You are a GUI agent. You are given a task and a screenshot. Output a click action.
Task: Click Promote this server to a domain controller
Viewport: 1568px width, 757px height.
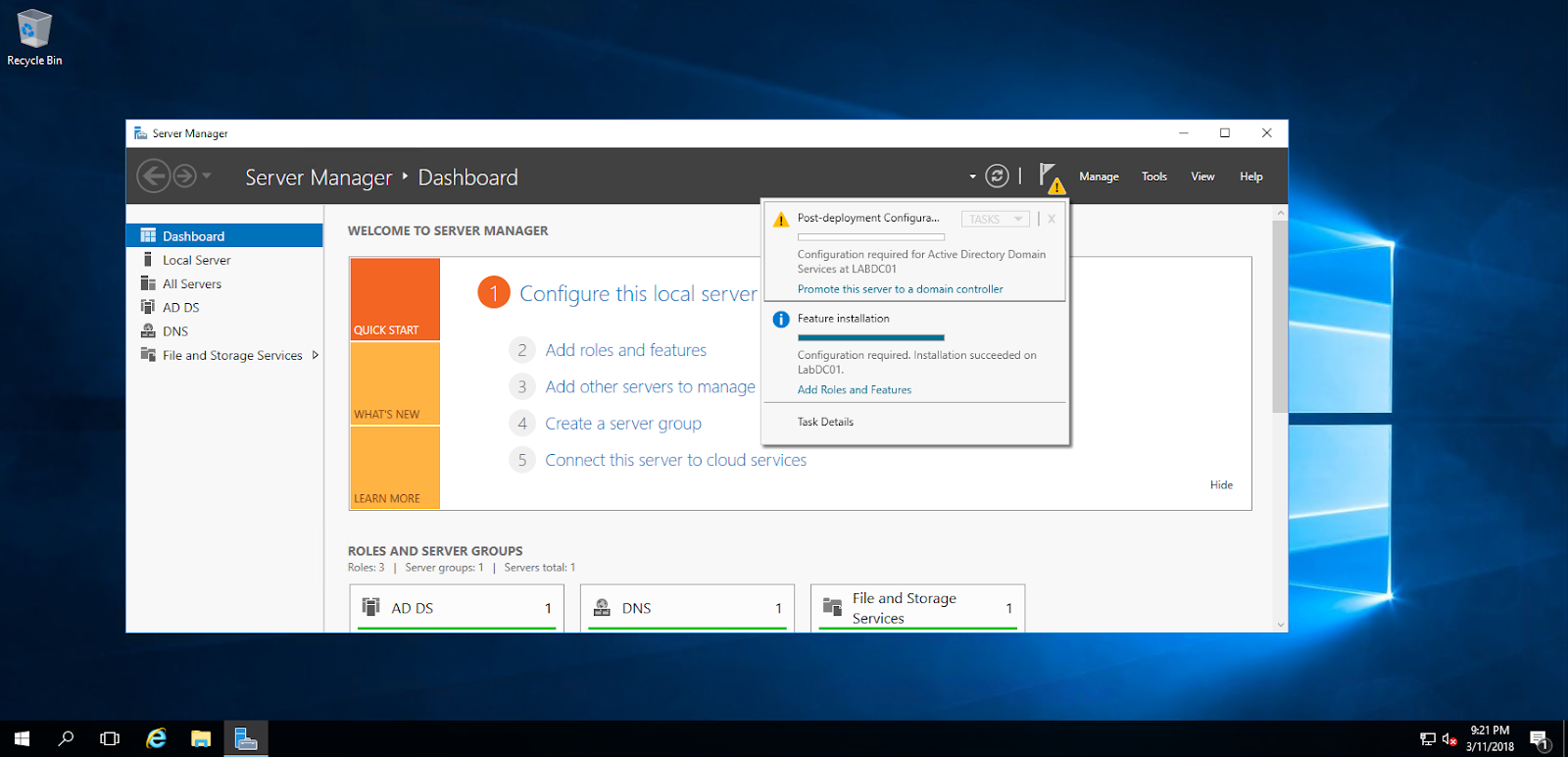pyautogui.click(x=900, y=289)
